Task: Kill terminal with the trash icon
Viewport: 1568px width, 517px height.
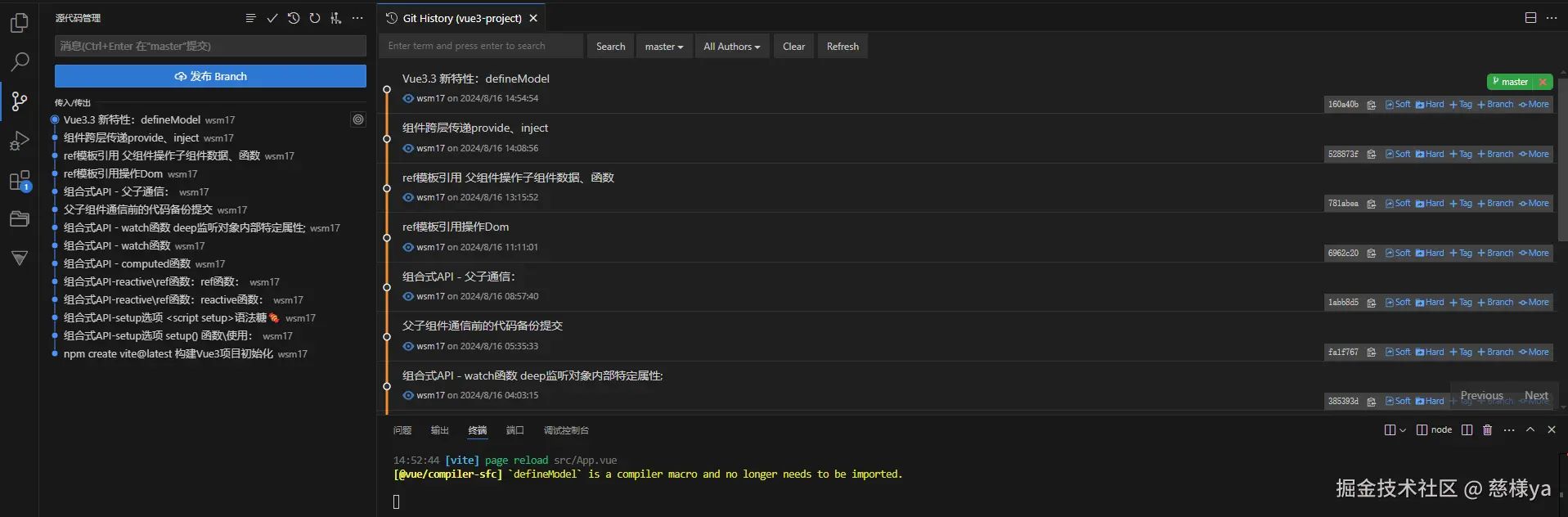Action: click(x=1488, y=430)
